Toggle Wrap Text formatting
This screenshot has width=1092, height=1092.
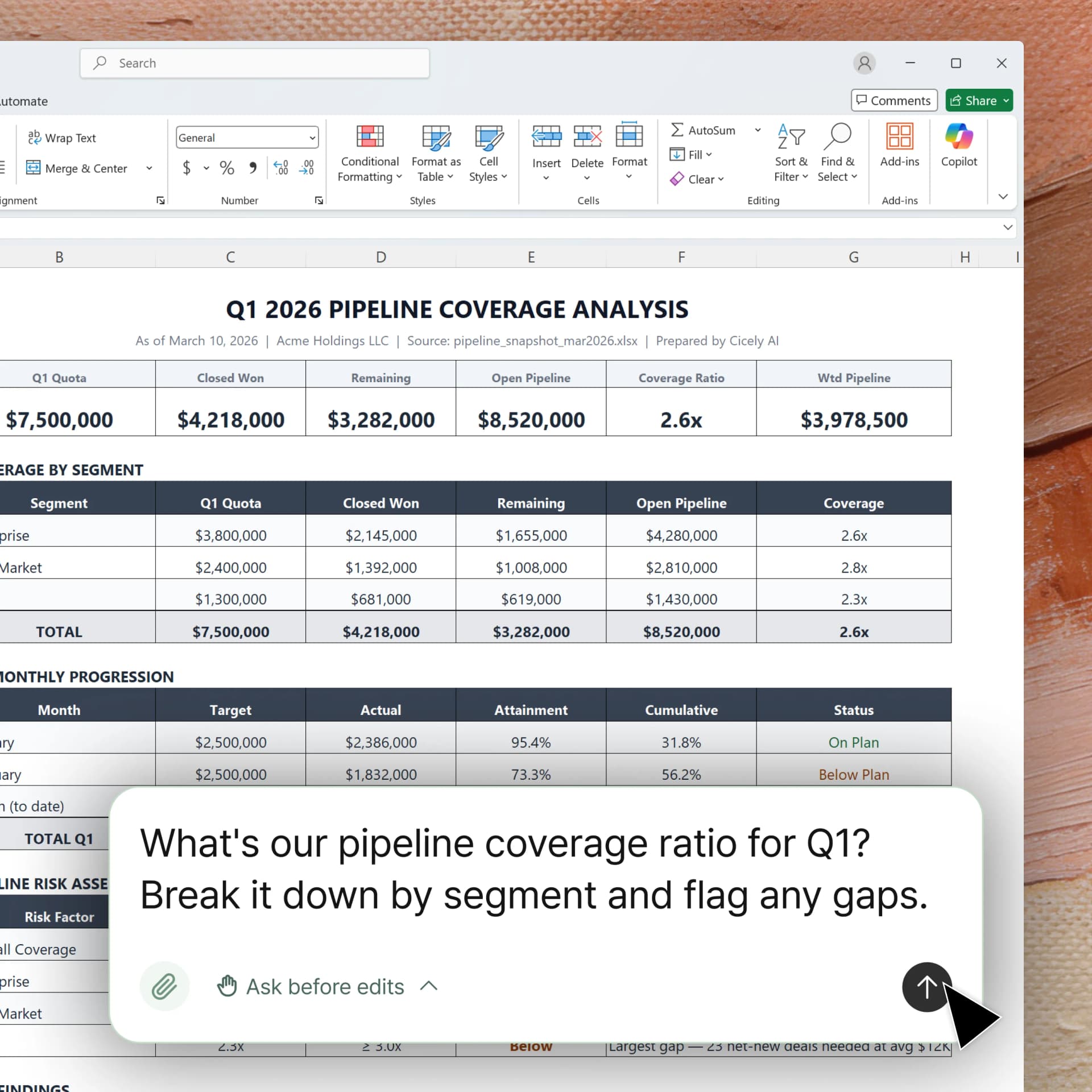63,138
